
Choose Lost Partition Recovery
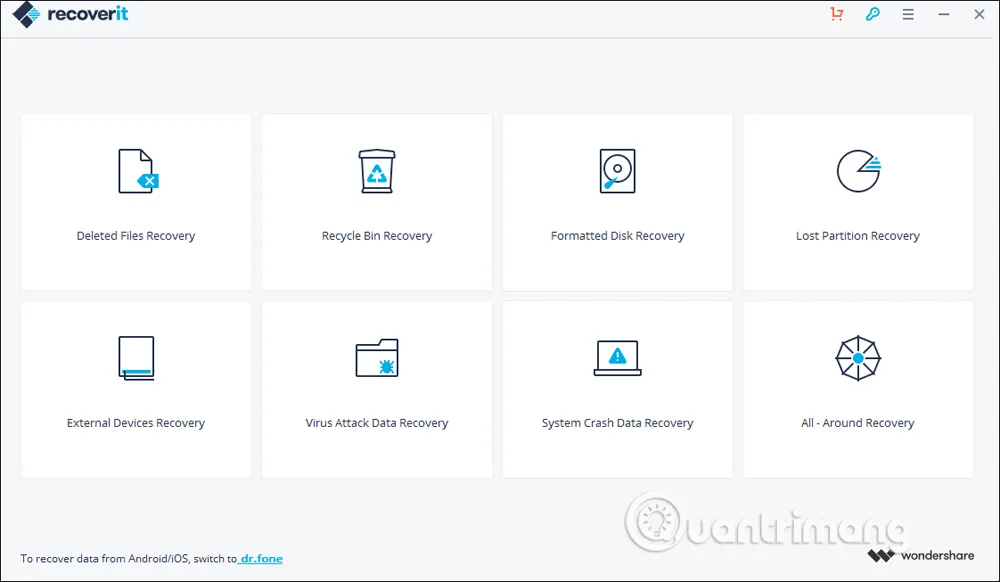[x=858, y=200]
